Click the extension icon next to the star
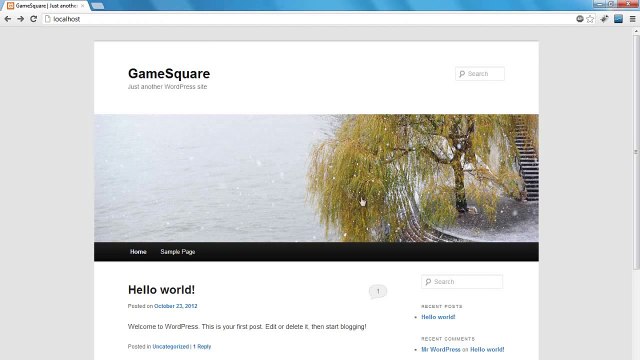640x360 pixels. (604, 19)
